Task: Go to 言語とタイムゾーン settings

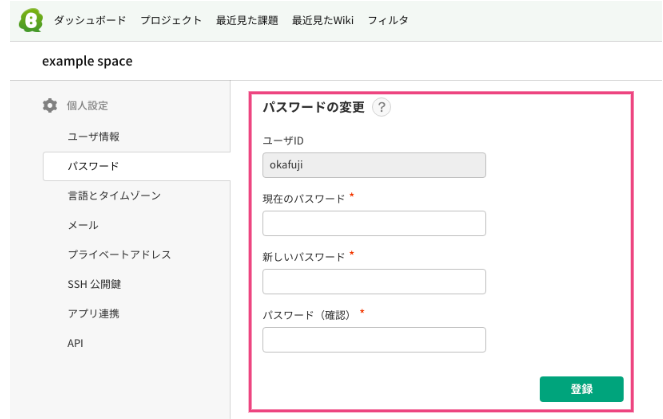Action: [114, 196]
